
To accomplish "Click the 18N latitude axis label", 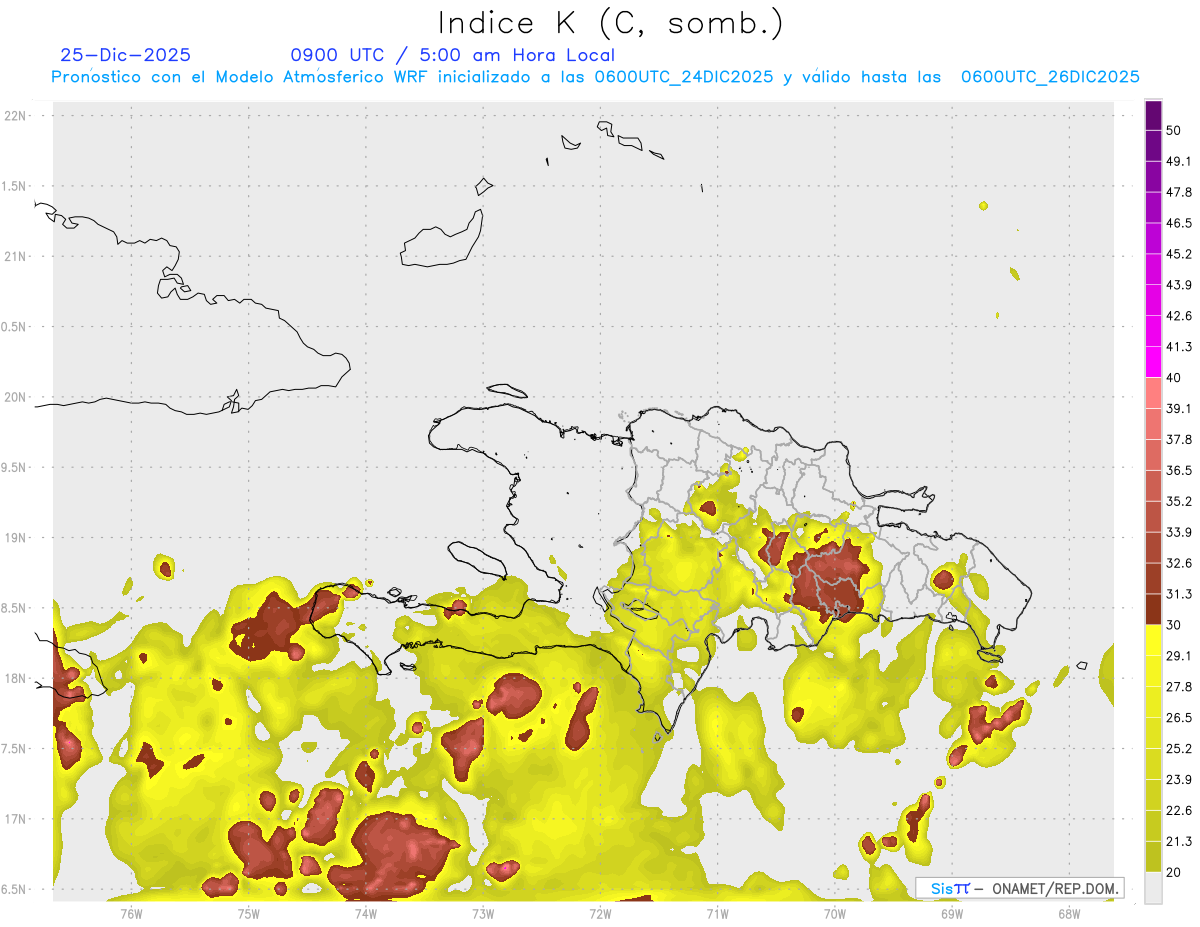I will 16,678.
